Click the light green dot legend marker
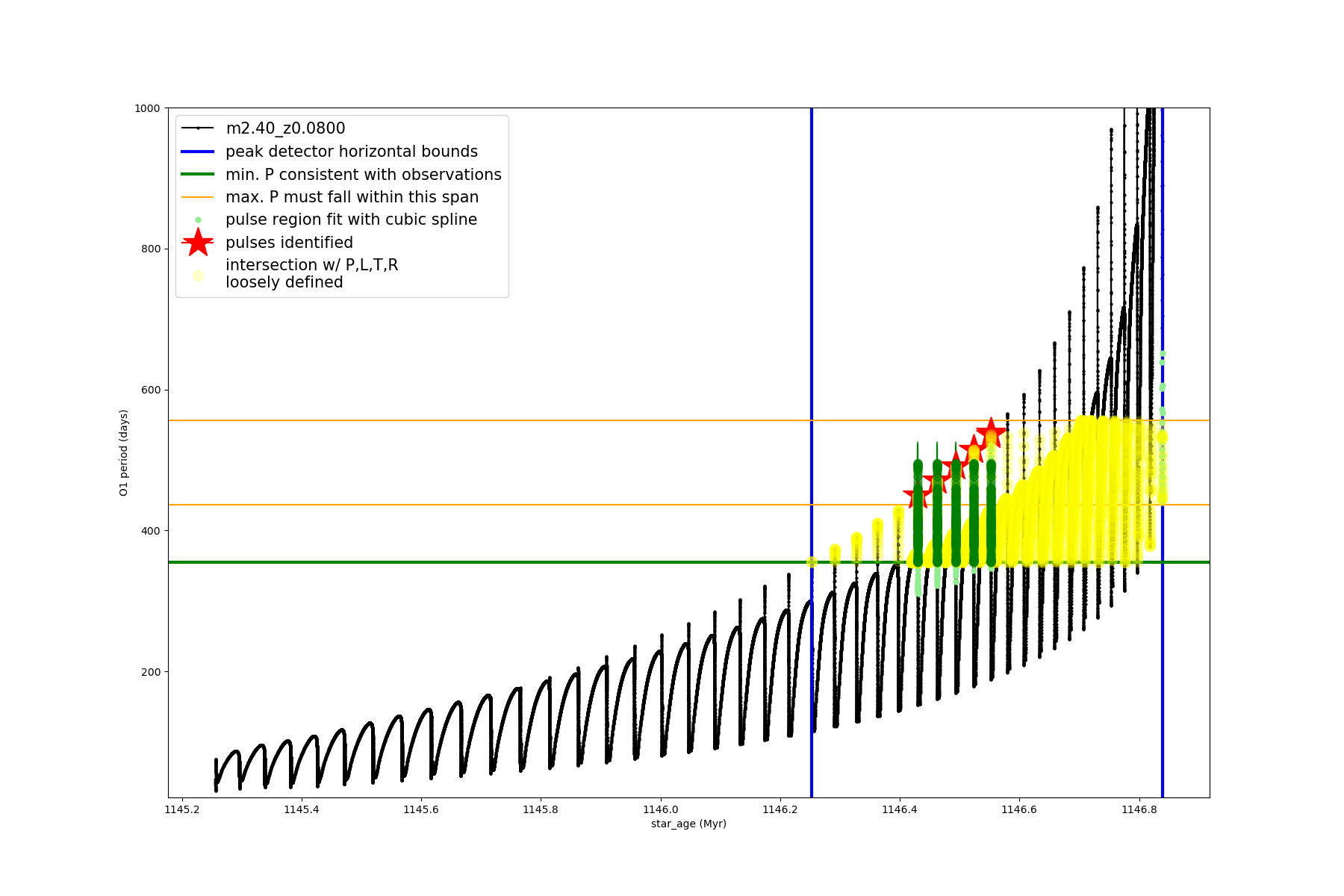This screenshot has height=896, width=1344. tap(198, 220)
